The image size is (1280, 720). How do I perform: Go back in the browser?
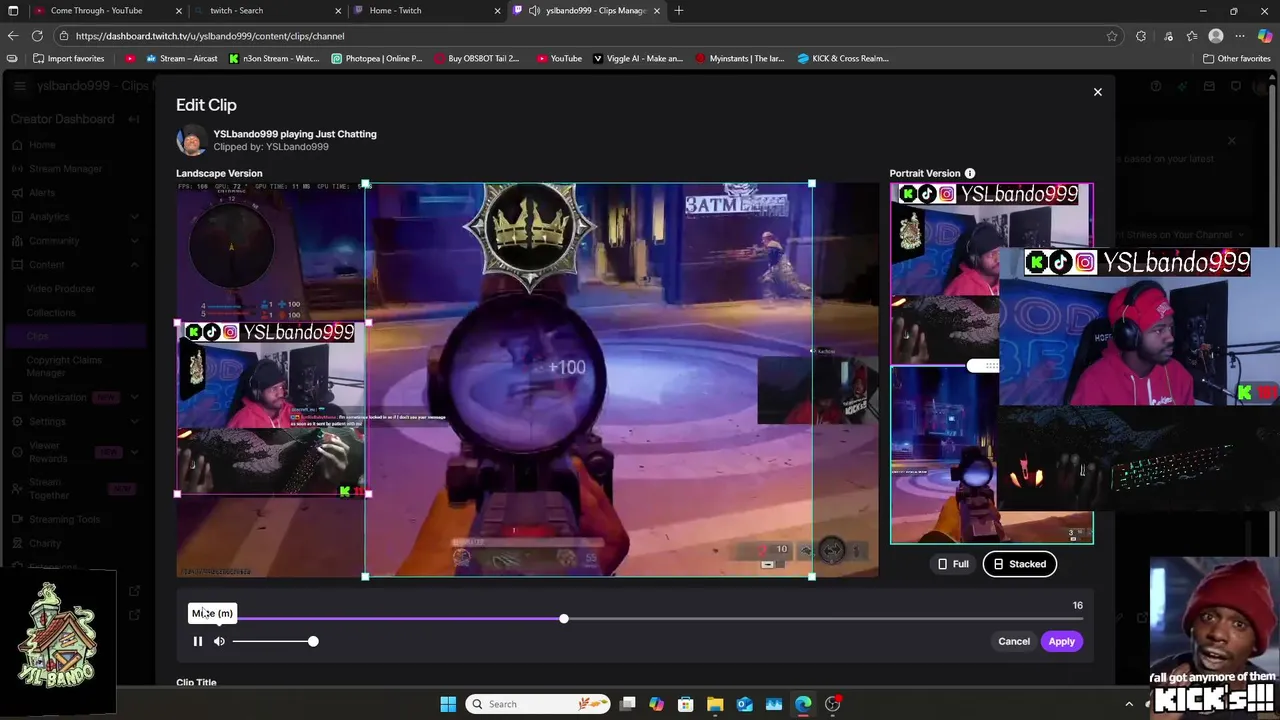13,36
